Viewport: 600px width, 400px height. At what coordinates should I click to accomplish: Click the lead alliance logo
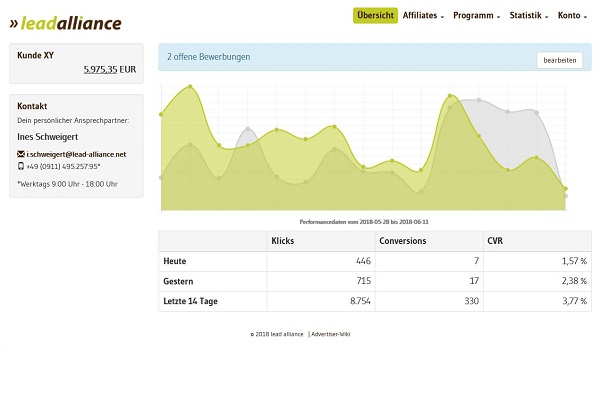[65, 23]
